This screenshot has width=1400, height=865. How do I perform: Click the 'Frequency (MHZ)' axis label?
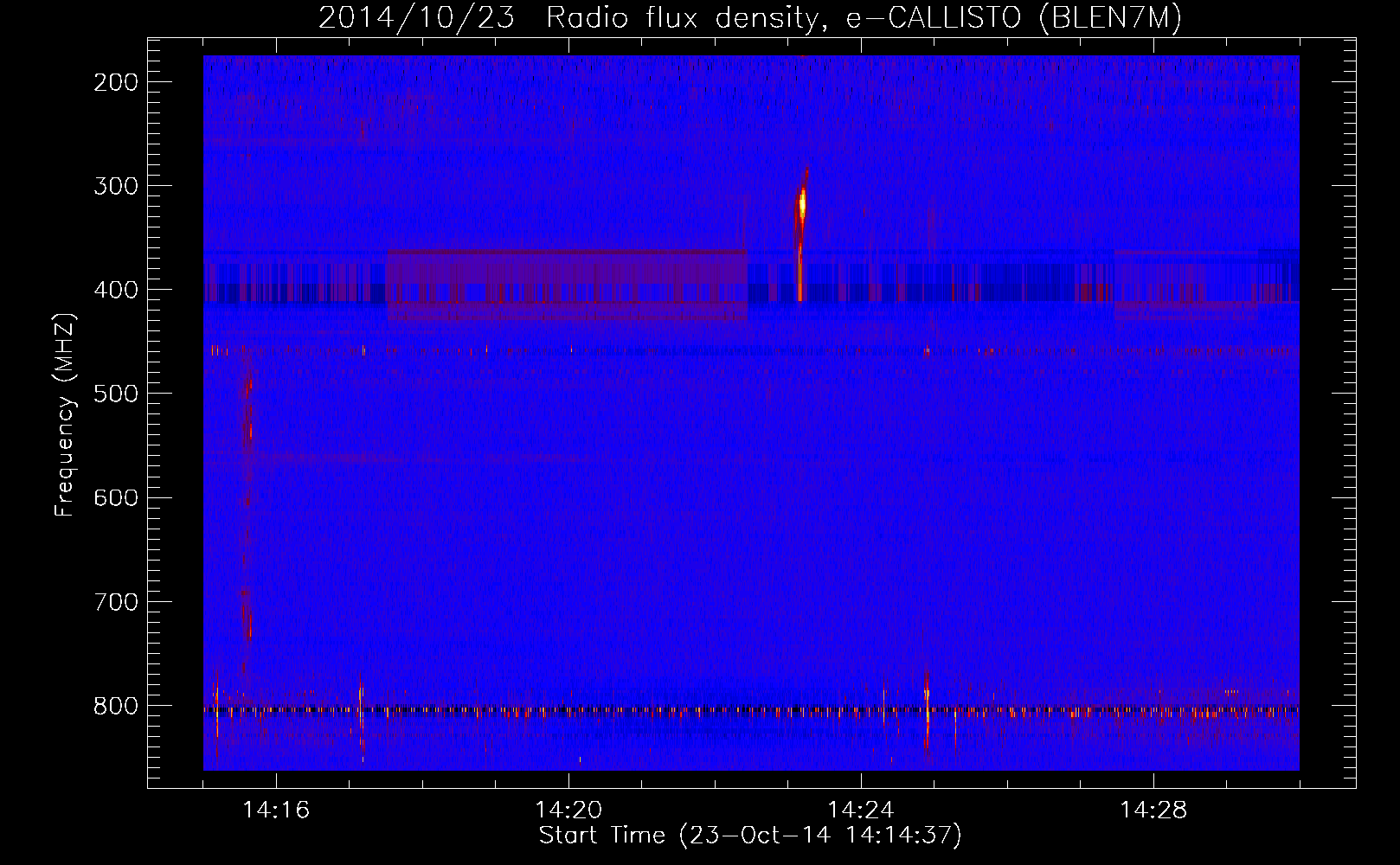(x=65, y=415)
